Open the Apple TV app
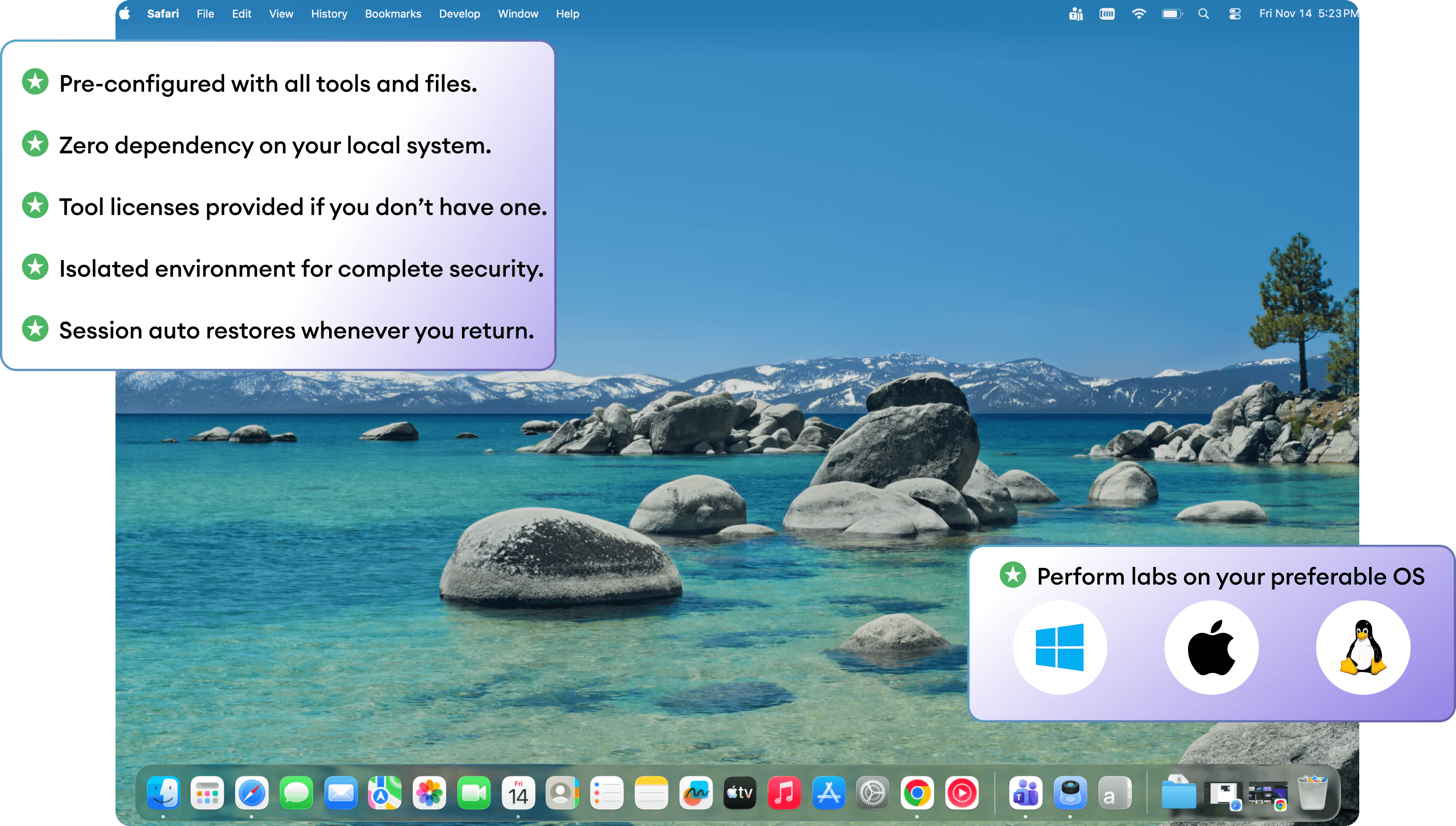 coord(740,792)
